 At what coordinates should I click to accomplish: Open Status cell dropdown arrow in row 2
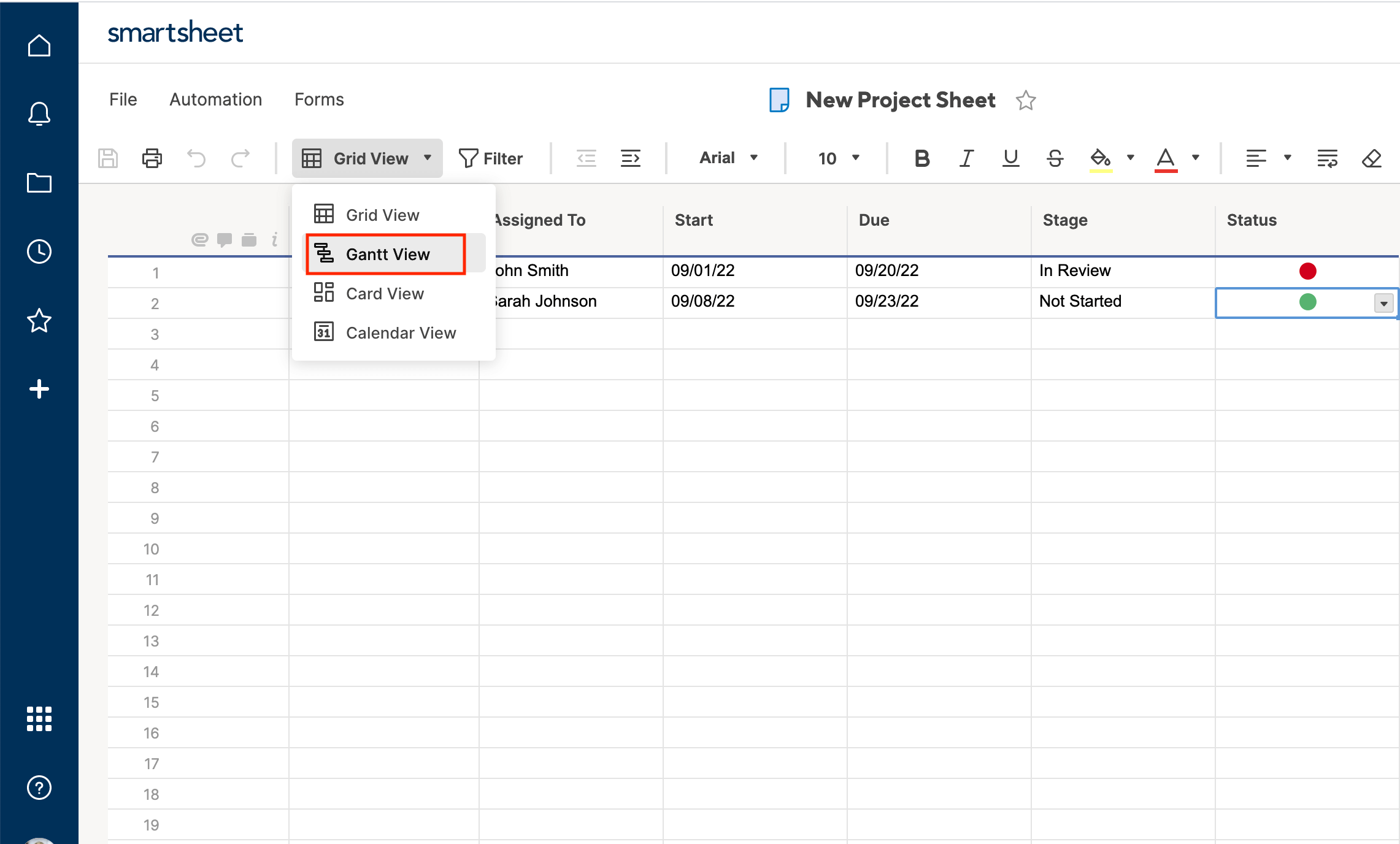1383,303
